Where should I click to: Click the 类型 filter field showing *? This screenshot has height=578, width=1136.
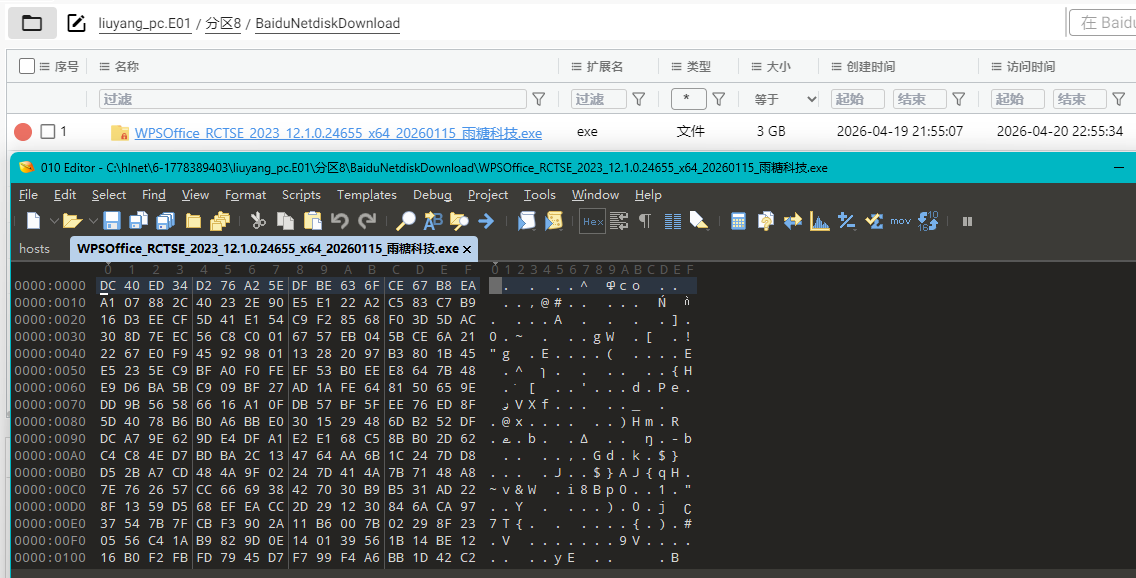click(x=689, y=99)
